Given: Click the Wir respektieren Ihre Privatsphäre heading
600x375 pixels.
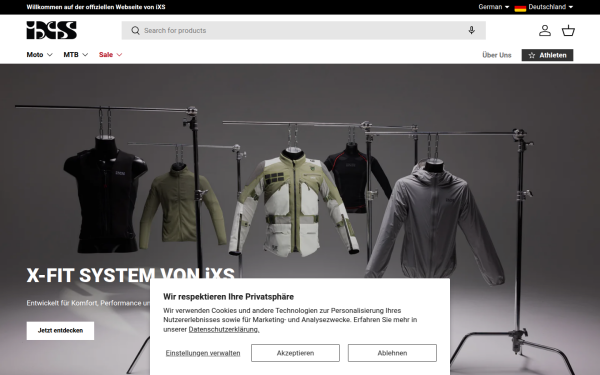Looking at the screenshot, I should [228, 297].
